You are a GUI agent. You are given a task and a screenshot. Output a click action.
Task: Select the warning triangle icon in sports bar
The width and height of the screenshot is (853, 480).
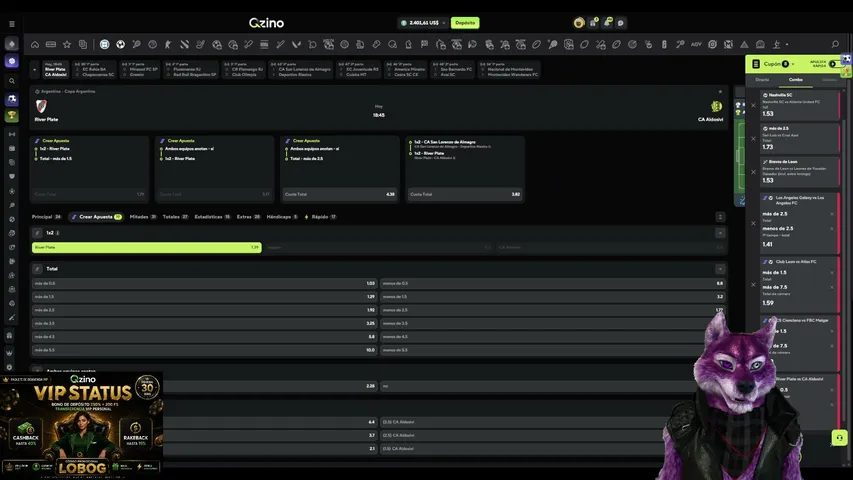click(x=744, y=45)
